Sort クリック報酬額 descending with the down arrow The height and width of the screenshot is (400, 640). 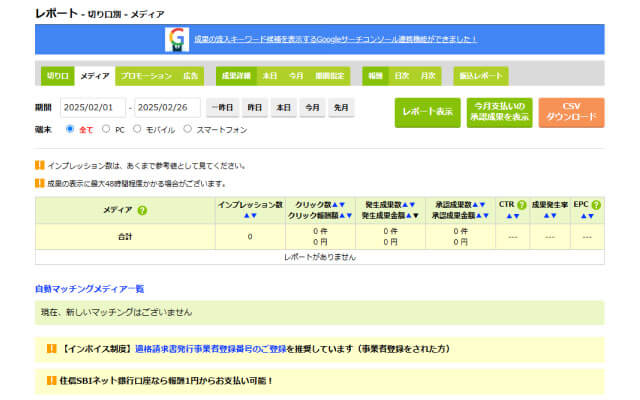pyautogui.click(x=349, y=216)
